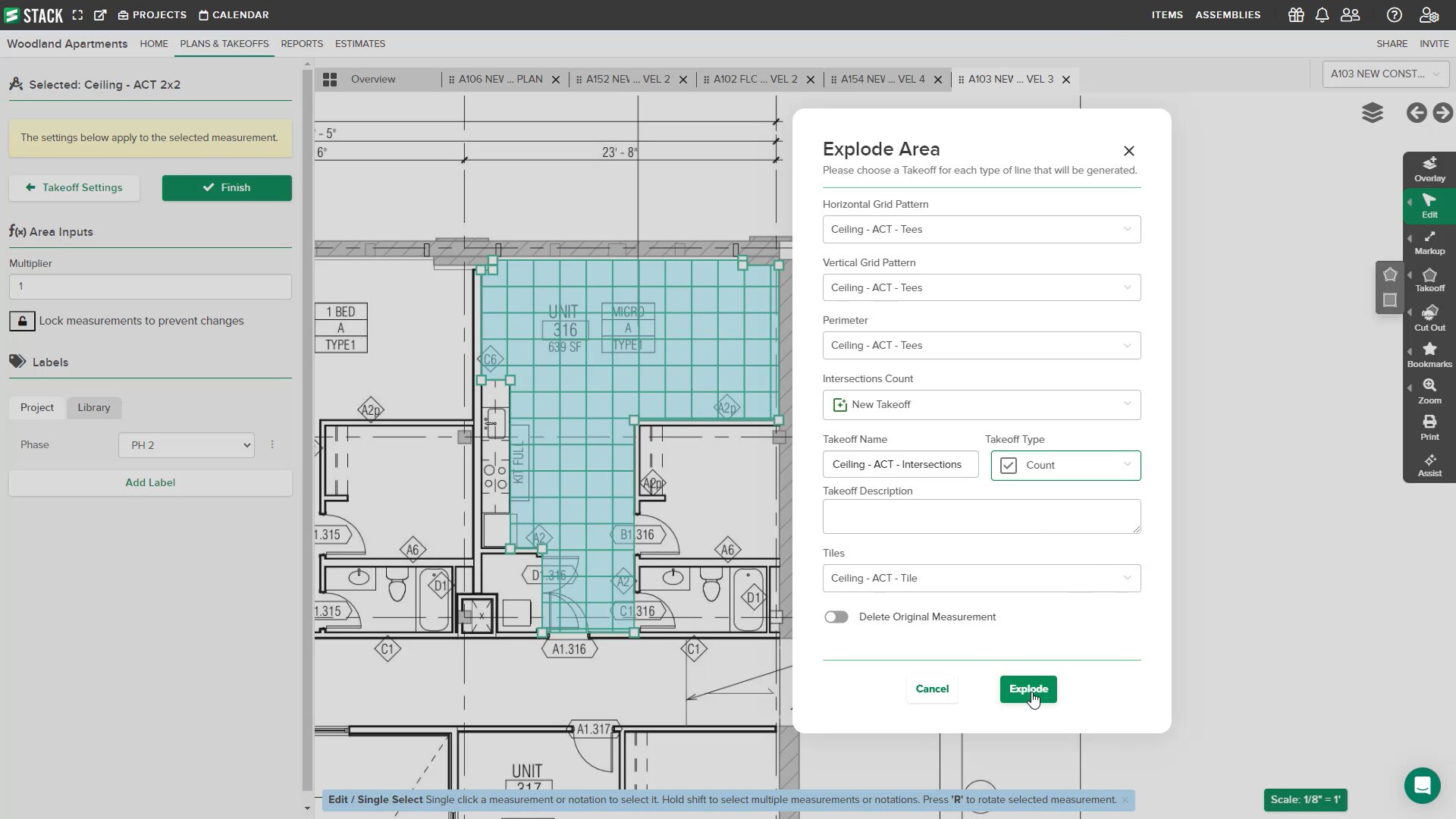
Task: Open the Cut Out tool
Action: (1429, 316)
